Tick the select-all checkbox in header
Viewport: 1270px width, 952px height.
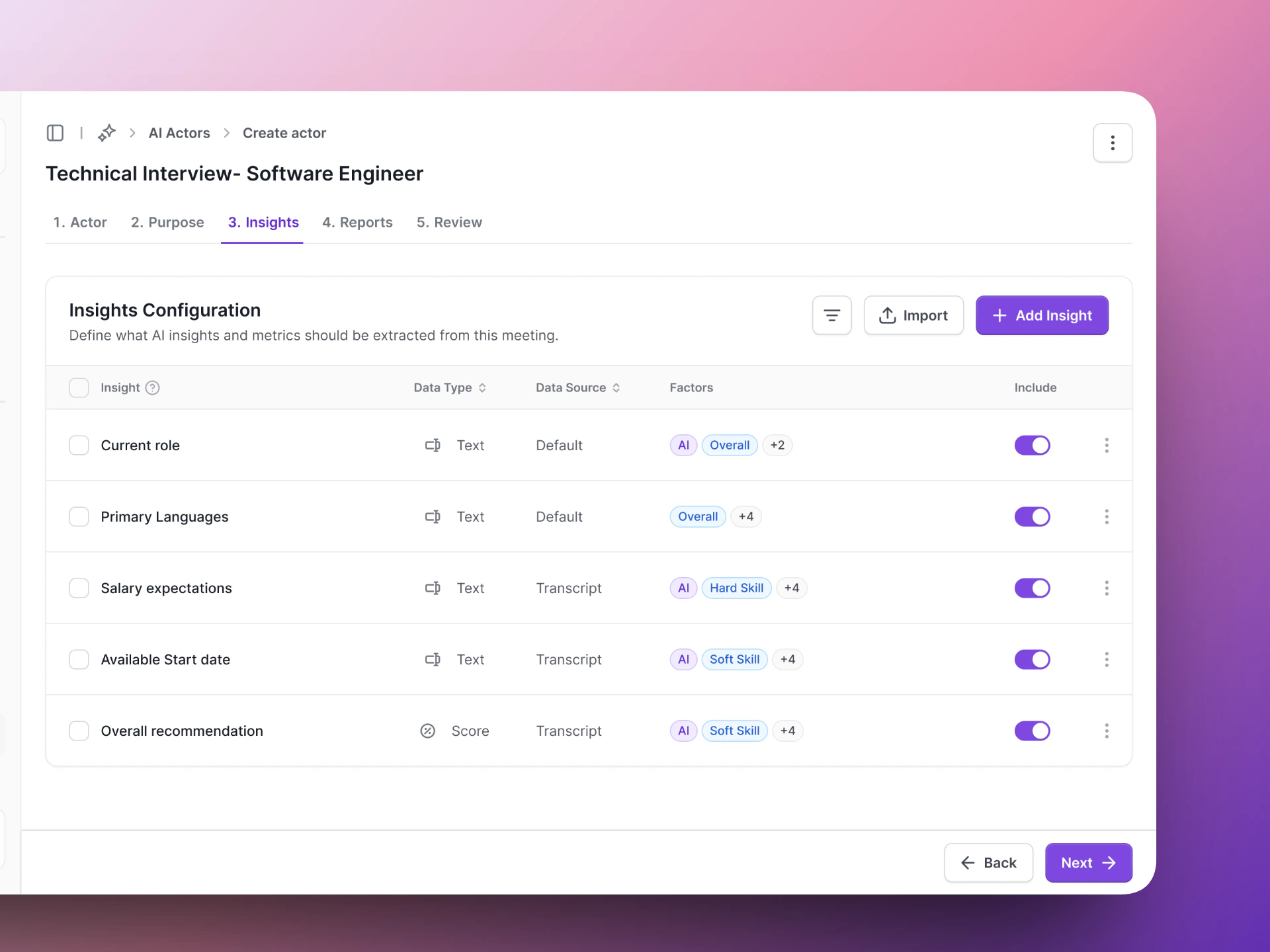pyautogui.click(x=79, y=388)
